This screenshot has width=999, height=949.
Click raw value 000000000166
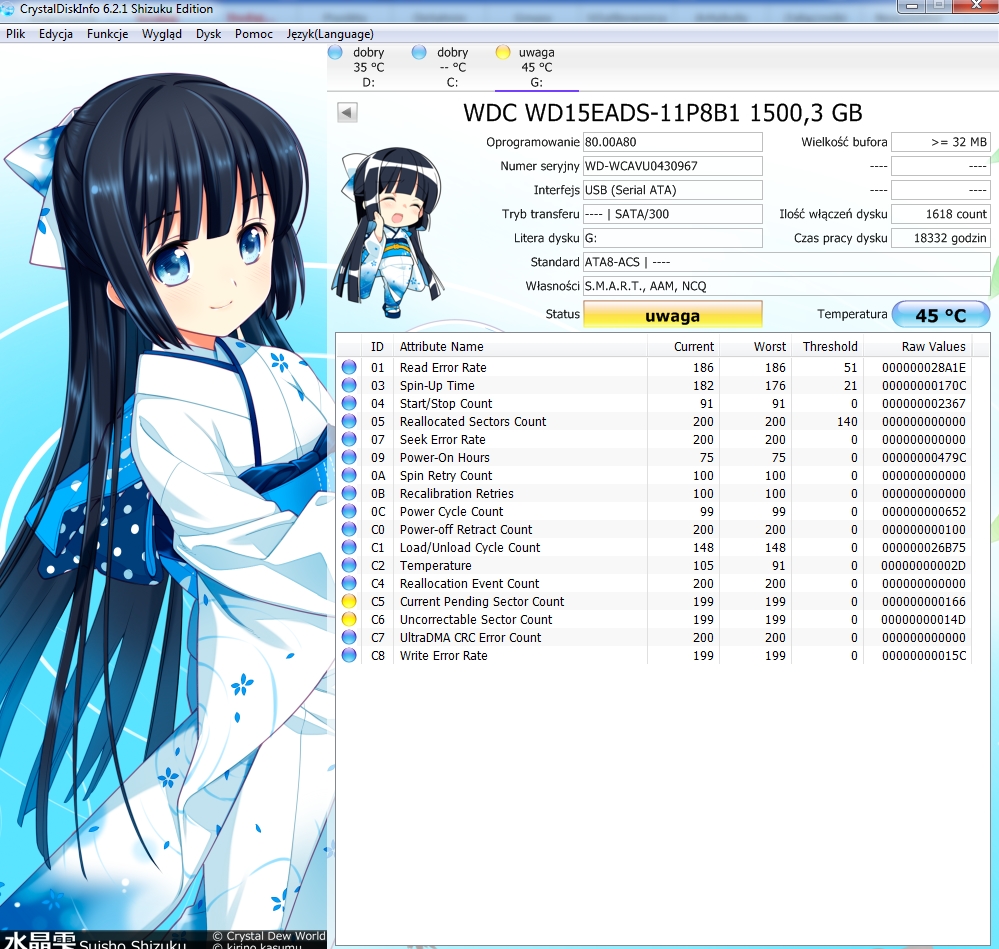tap(924, 601)
